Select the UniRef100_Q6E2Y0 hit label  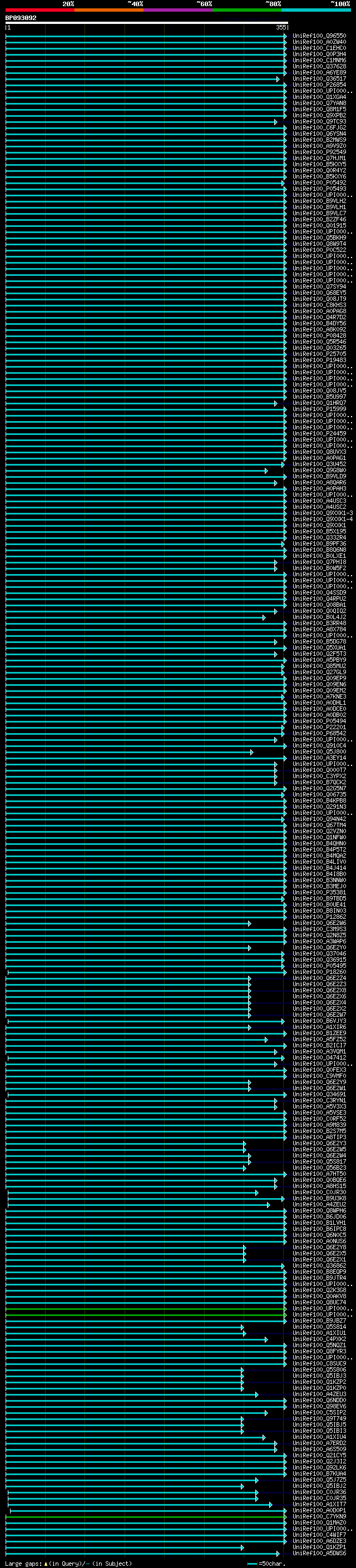click(x=319, y=948)
